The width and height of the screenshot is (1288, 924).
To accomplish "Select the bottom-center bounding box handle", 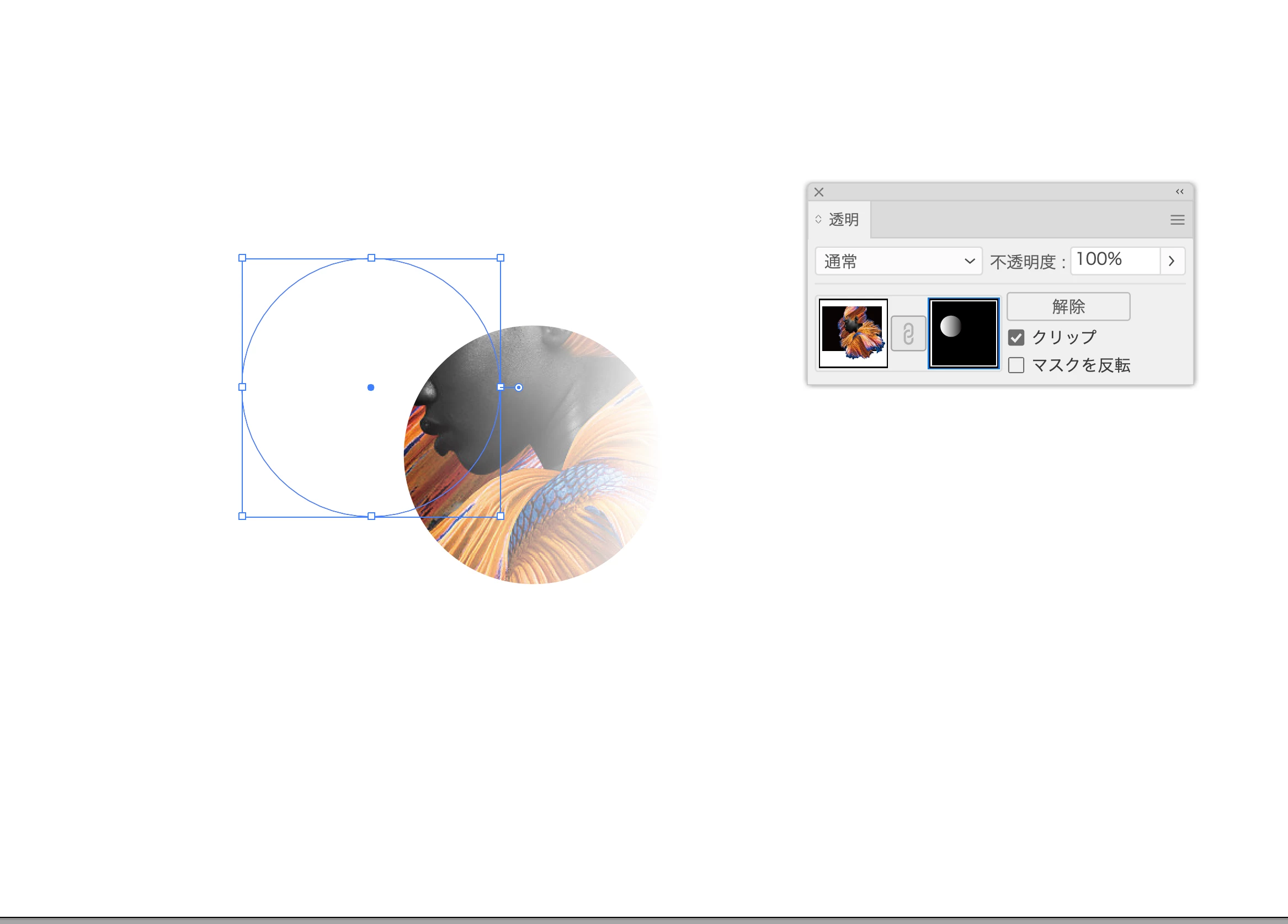I will click(371, 516).
